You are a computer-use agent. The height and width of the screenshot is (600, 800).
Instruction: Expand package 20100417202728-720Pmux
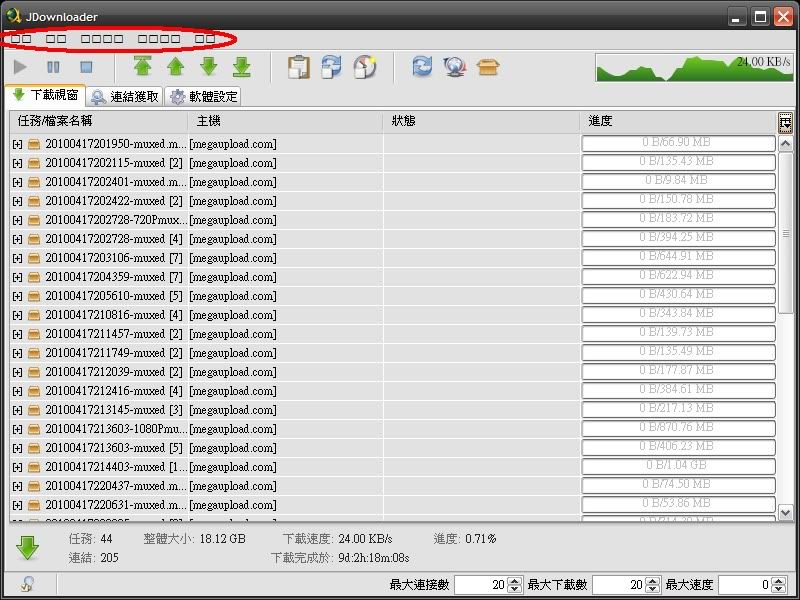point(17,220)
